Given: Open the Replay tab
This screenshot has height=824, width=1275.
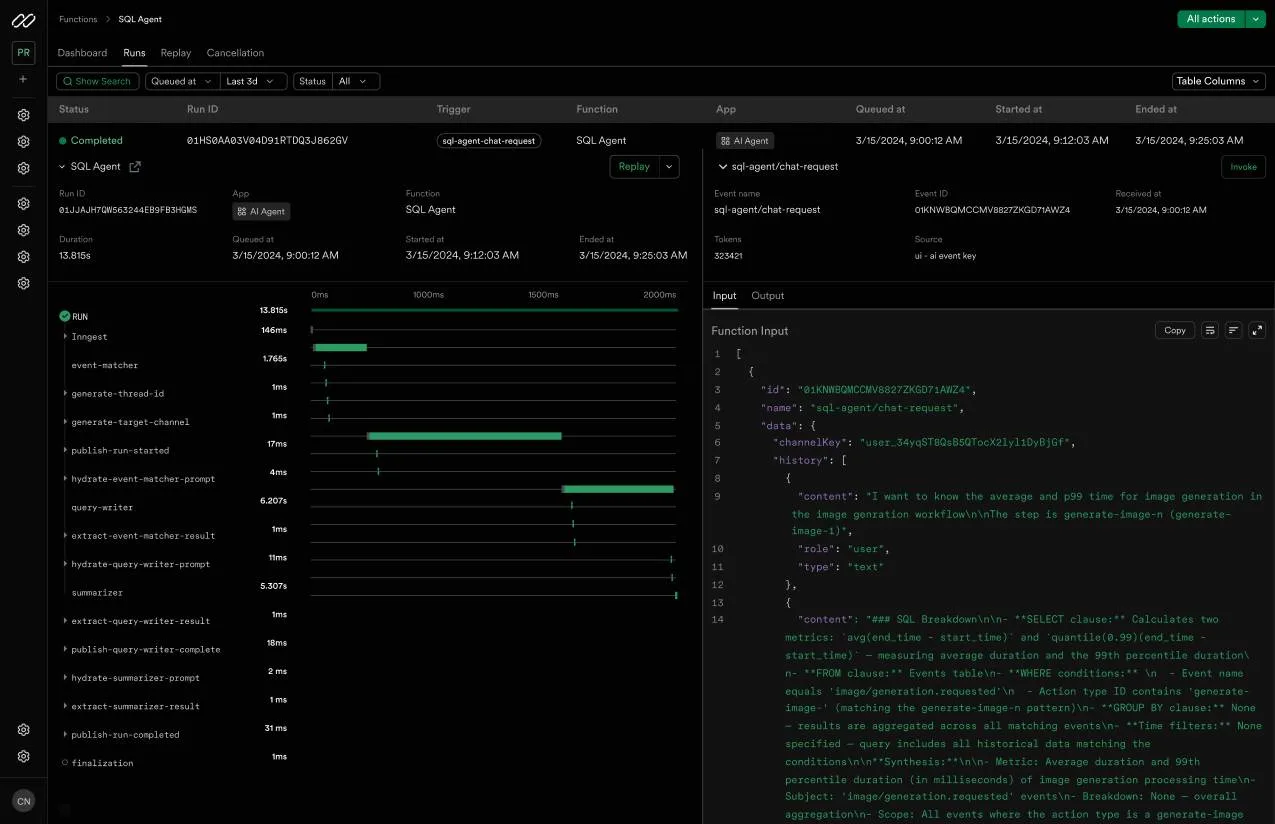Looking at the screenshot, I should pyautogui.click(x=176, y=53).
